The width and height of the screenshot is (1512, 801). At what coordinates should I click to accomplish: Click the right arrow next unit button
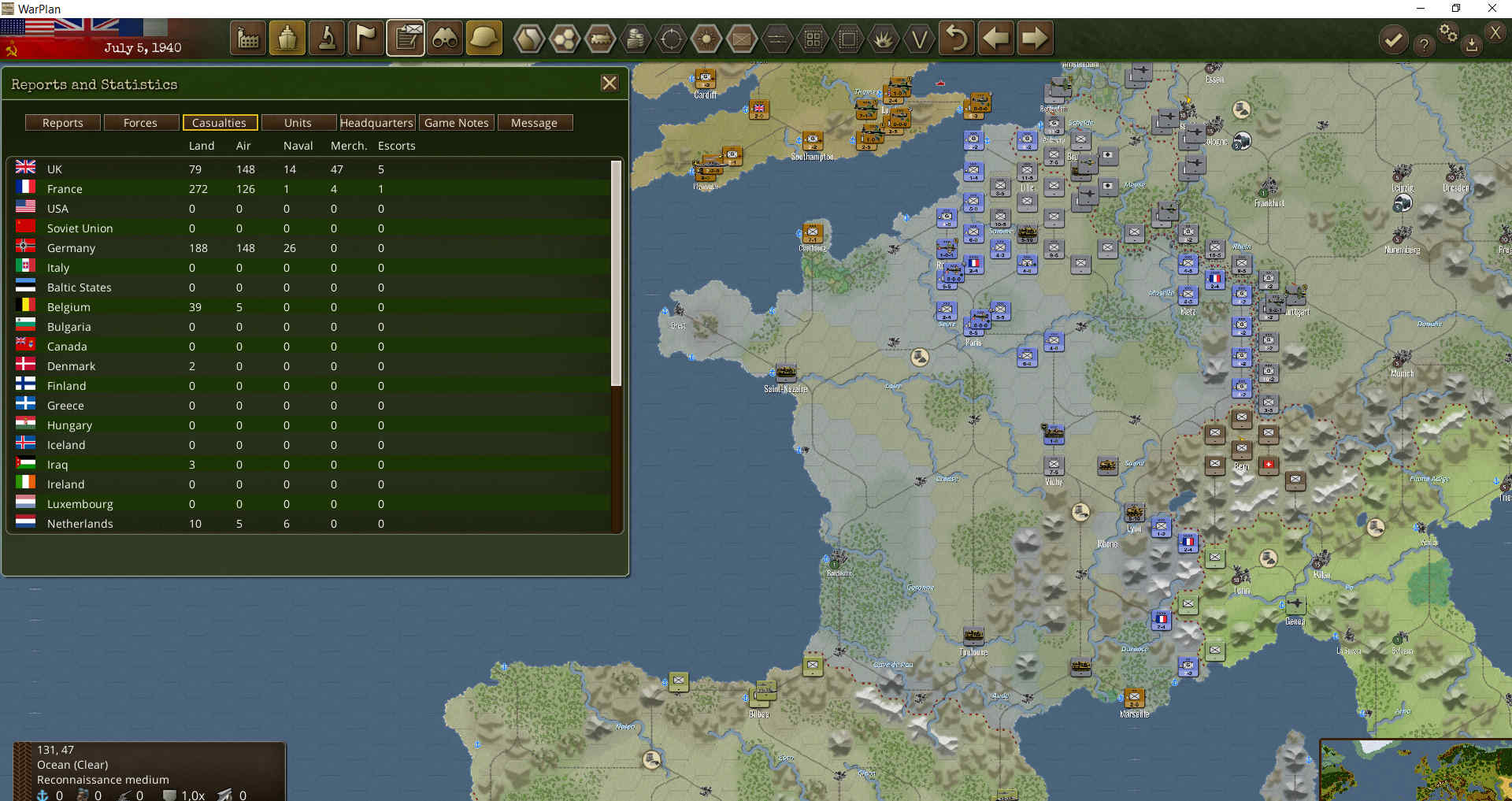click(1034, 38)
